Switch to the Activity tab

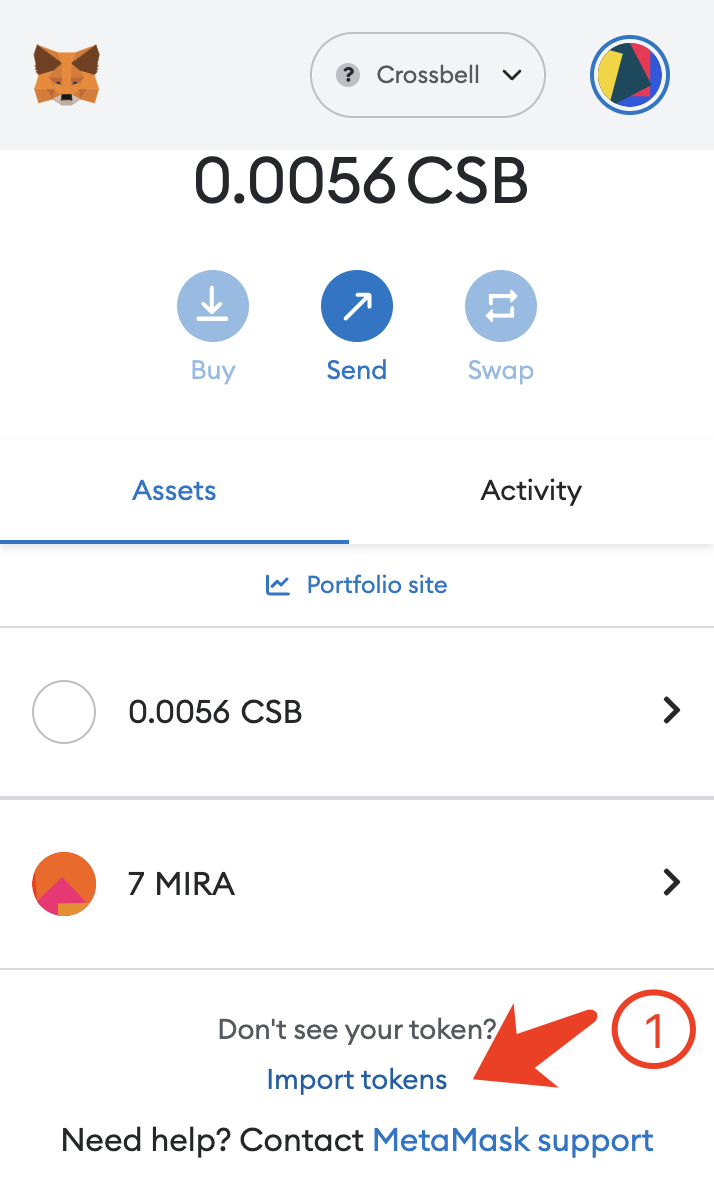531,491
